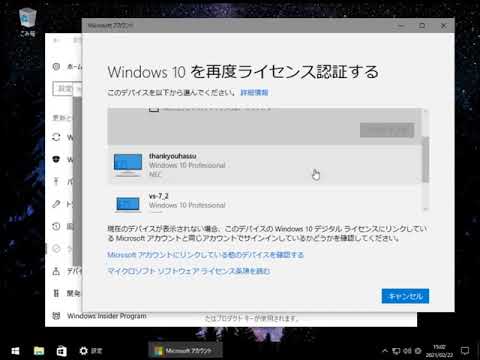This screenshot has width=480, height=360.
Task: Click the troubleshoot wrench icon in the Settings sidebar
Action: pyautogui.click(x=56, y=204)
